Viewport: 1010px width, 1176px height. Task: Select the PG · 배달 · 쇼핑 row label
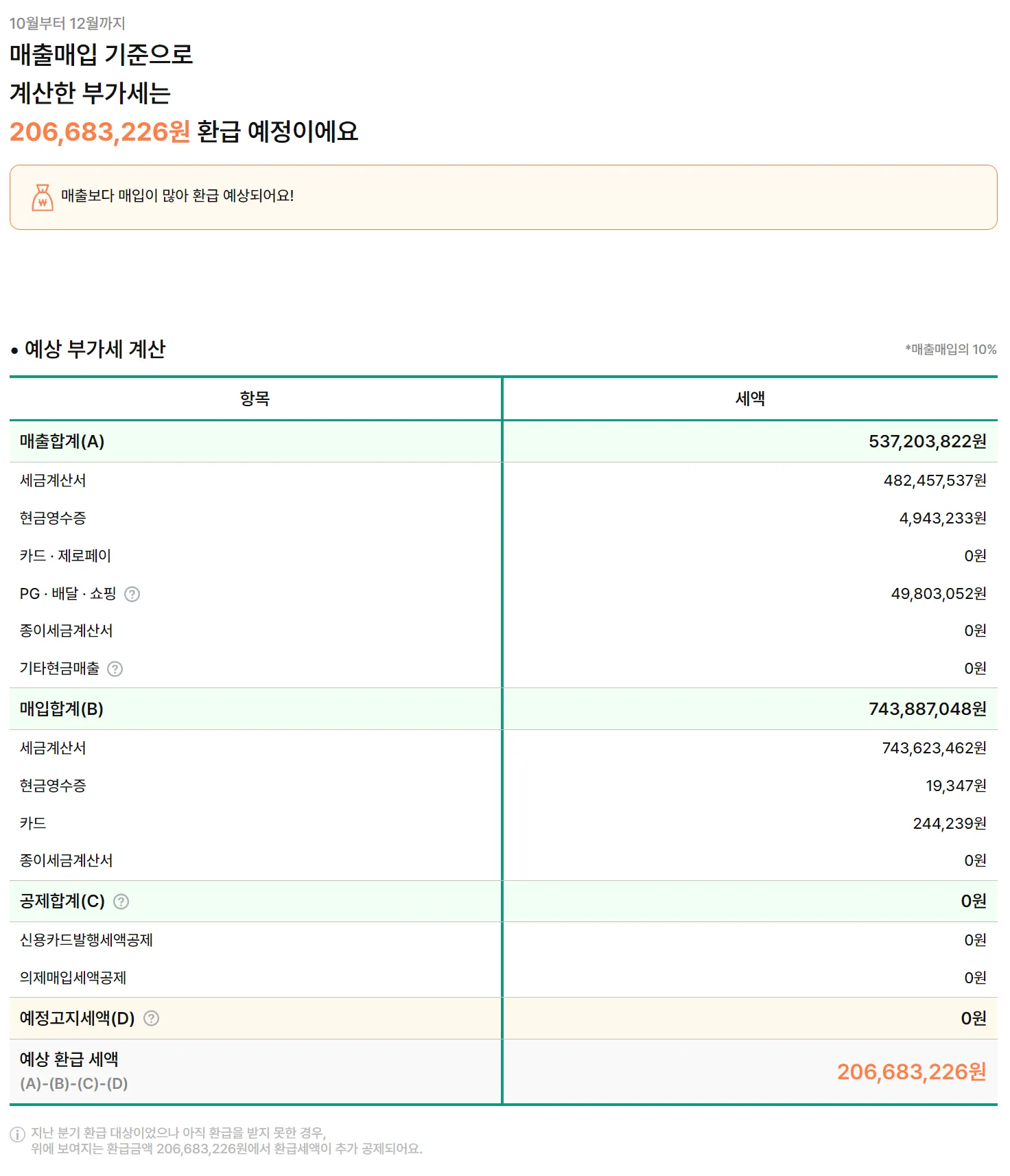(68, 593)
